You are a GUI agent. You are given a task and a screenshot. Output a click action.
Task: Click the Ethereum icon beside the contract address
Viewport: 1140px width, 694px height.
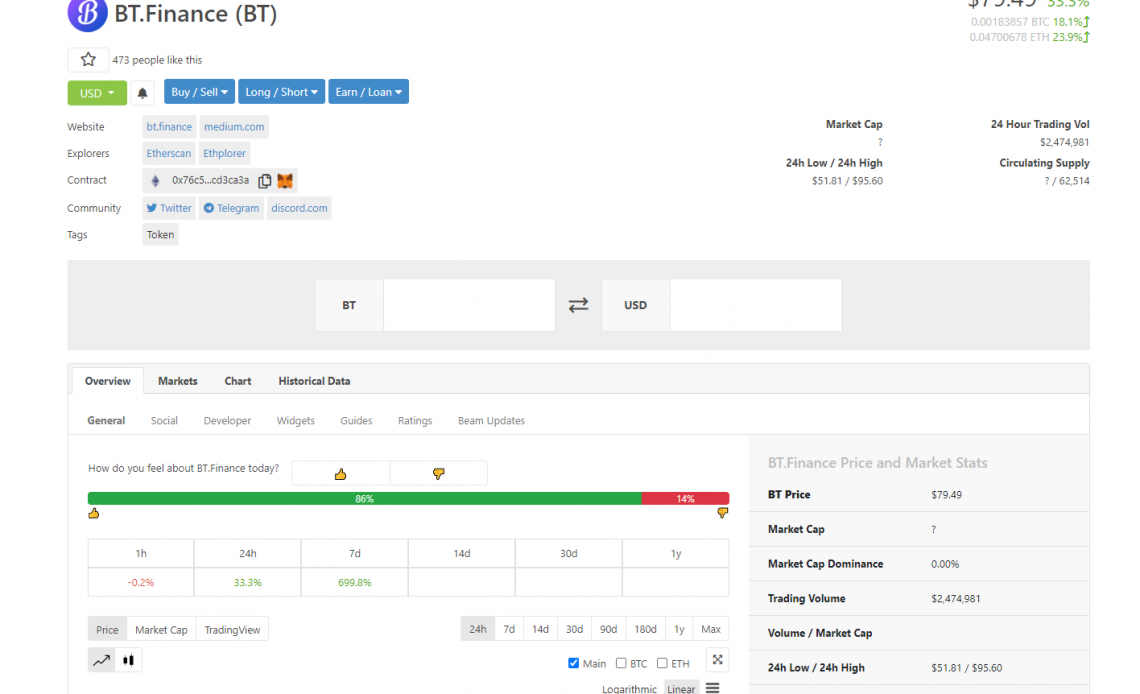coord(155,181)
